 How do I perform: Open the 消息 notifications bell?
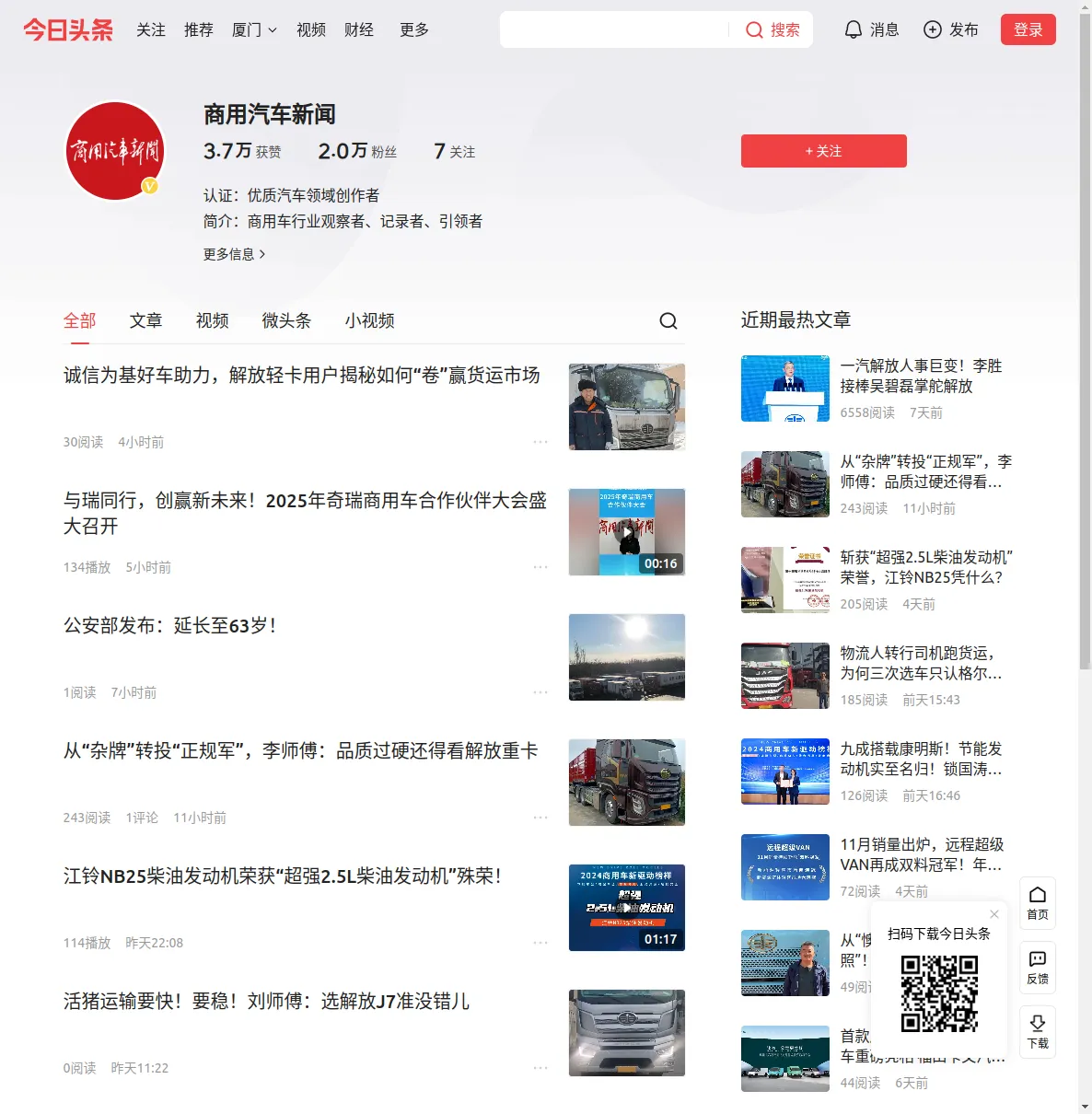point(854,29)
